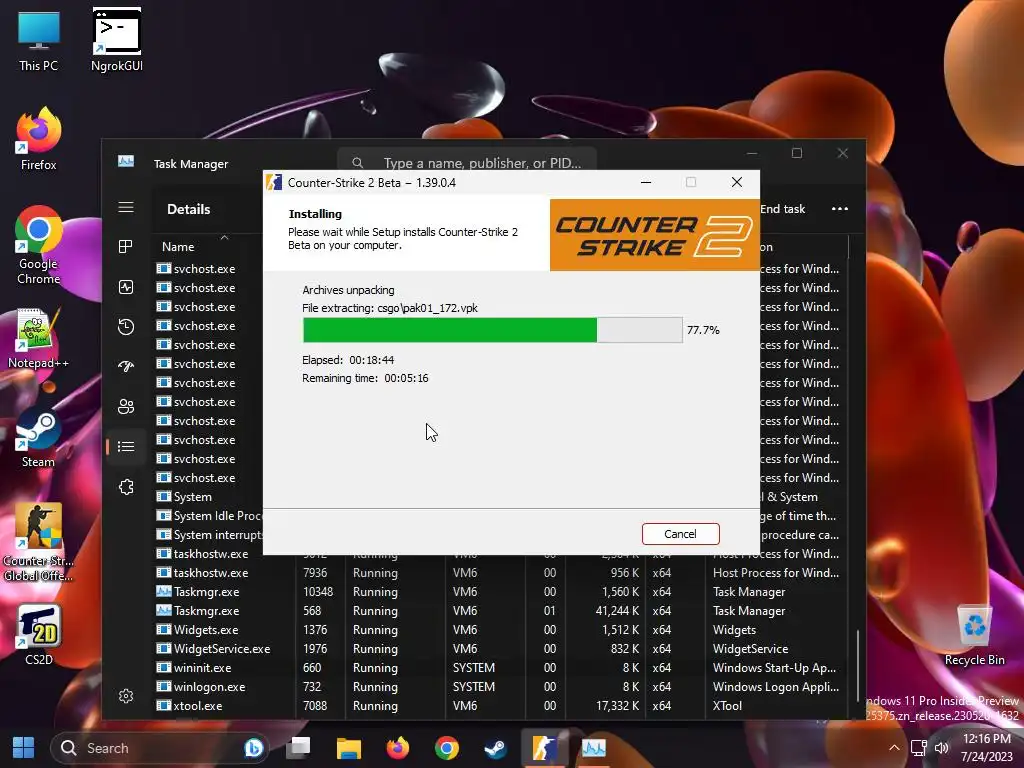The height and width of the screenshot is (768, 1024).
Task: Select WidgetService.exe process row
Action: tap(500, 649)
